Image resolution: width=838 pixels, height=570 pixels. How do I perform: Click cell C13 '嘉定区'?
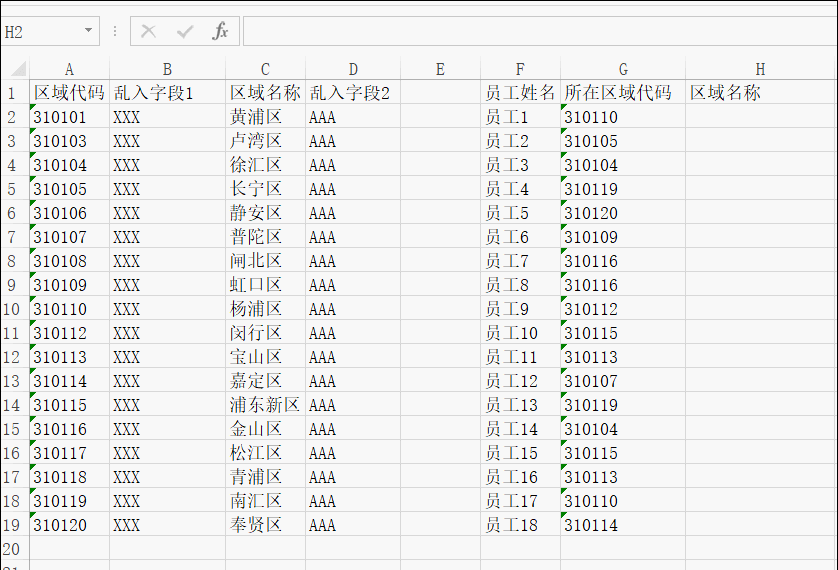pos(266,381)
